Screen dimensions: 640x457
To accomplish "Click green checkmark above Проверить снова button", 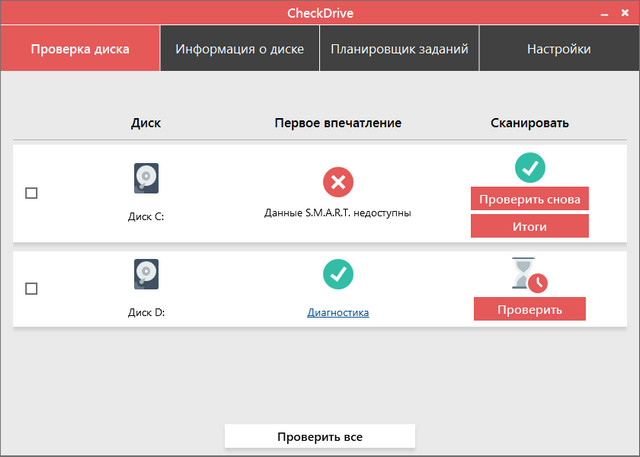I will point(529,167).
